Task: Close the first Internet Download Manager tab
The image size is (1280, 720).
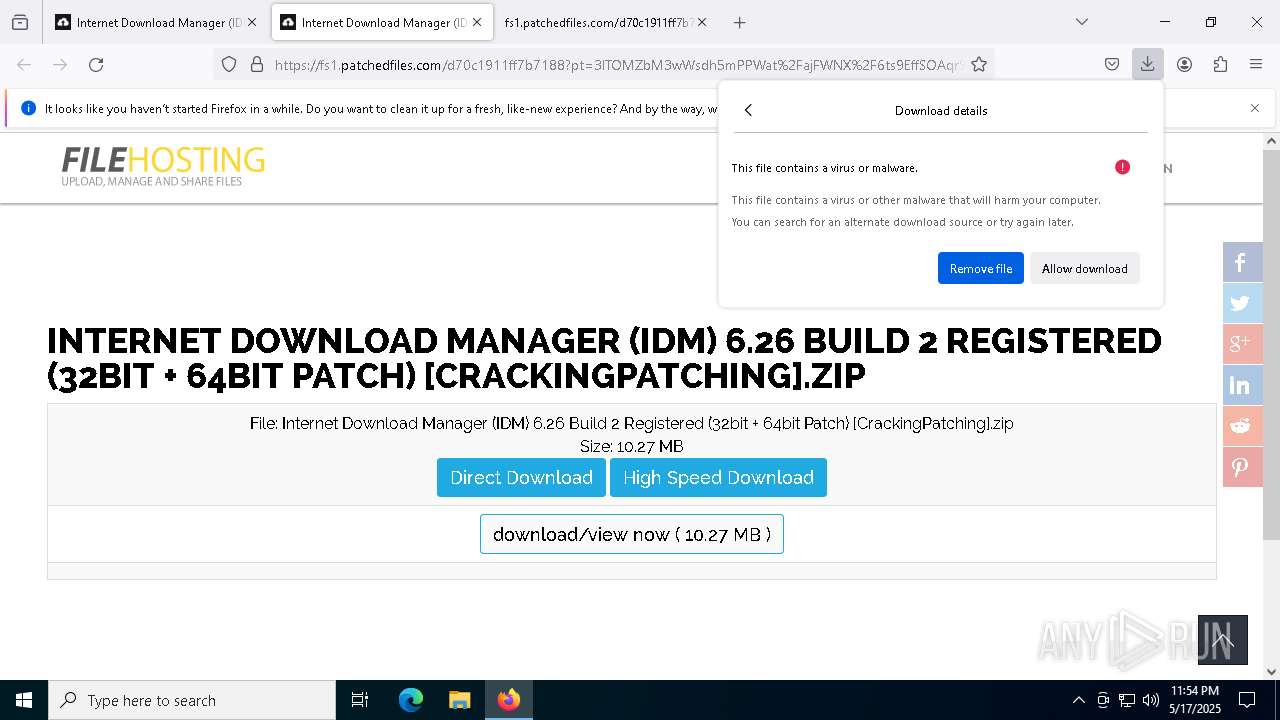Action: (251, 22)
